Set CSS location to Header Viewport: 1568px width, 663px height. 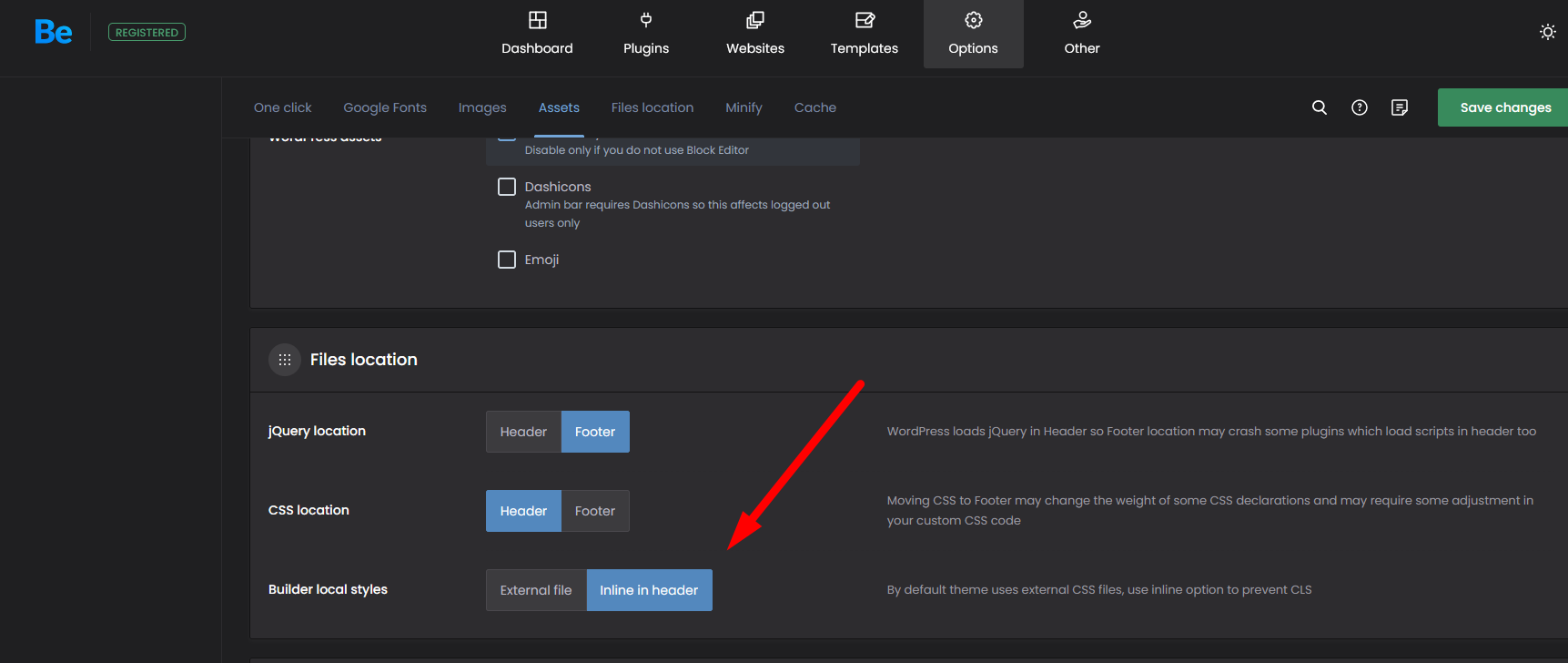click(523, 511)
